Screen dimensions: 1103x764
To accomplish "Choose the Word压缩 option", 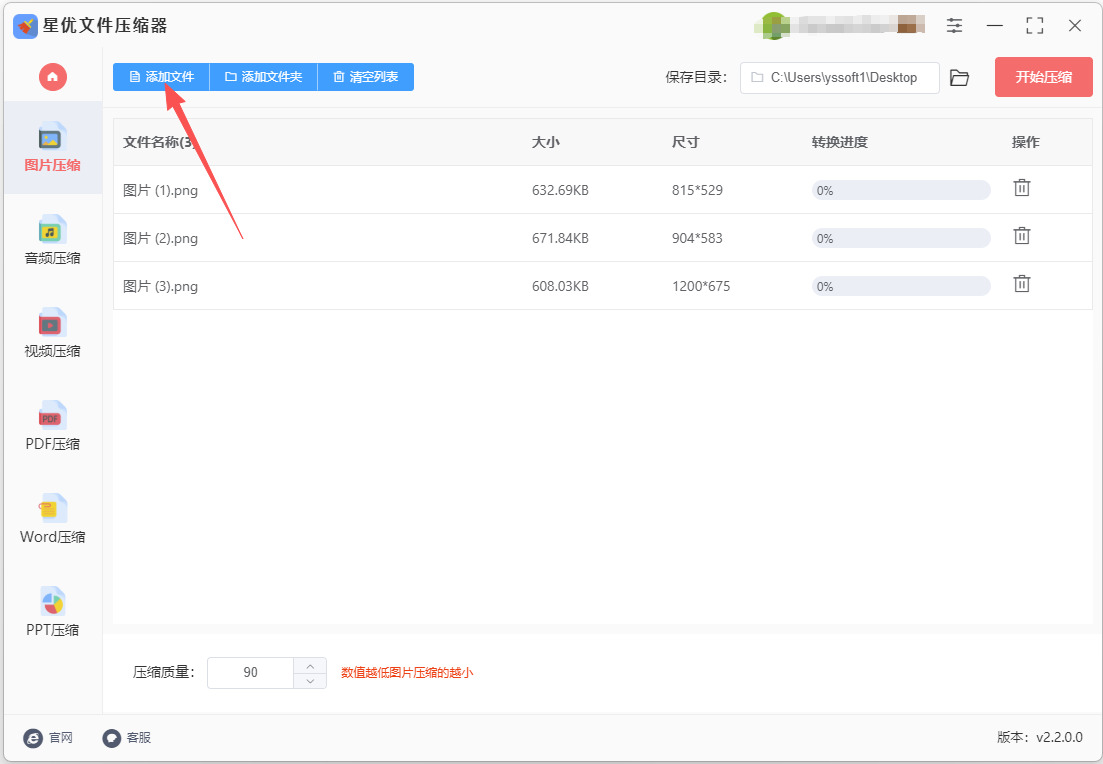I will [53, 518].
